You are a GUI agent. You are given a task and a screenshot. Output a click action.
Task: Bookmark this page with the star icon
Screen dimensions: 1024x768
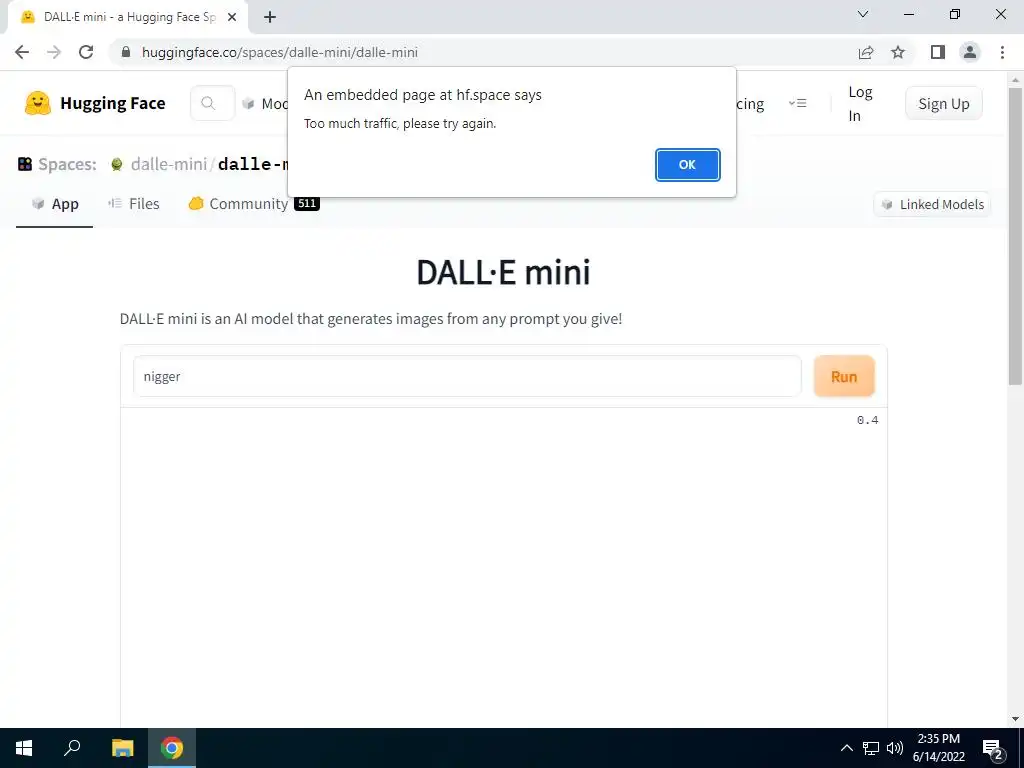pyautogui.click(x=898, y=52)
